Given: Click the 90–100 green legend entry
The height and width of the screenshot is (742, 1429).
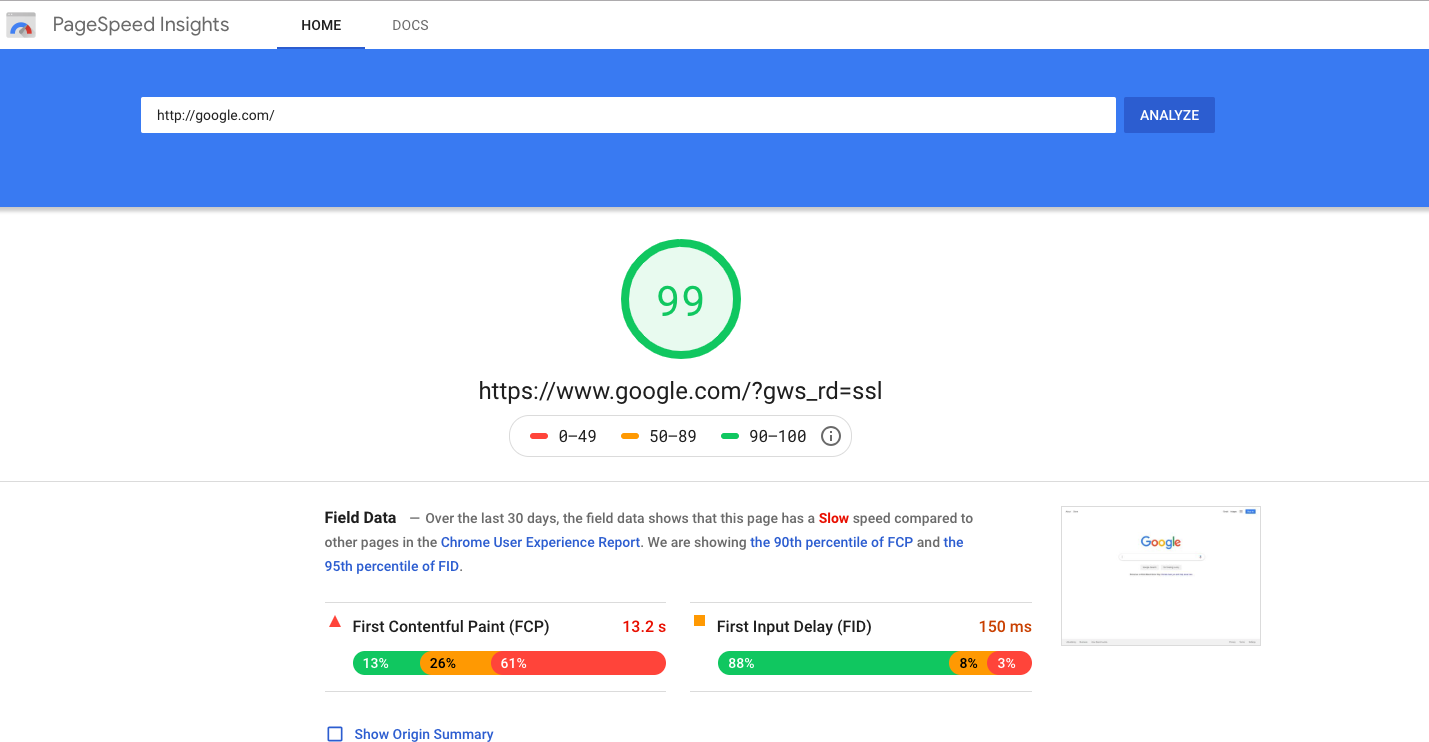Looking at the screenshot, I should pyautogui.click(x=764, y=436).
